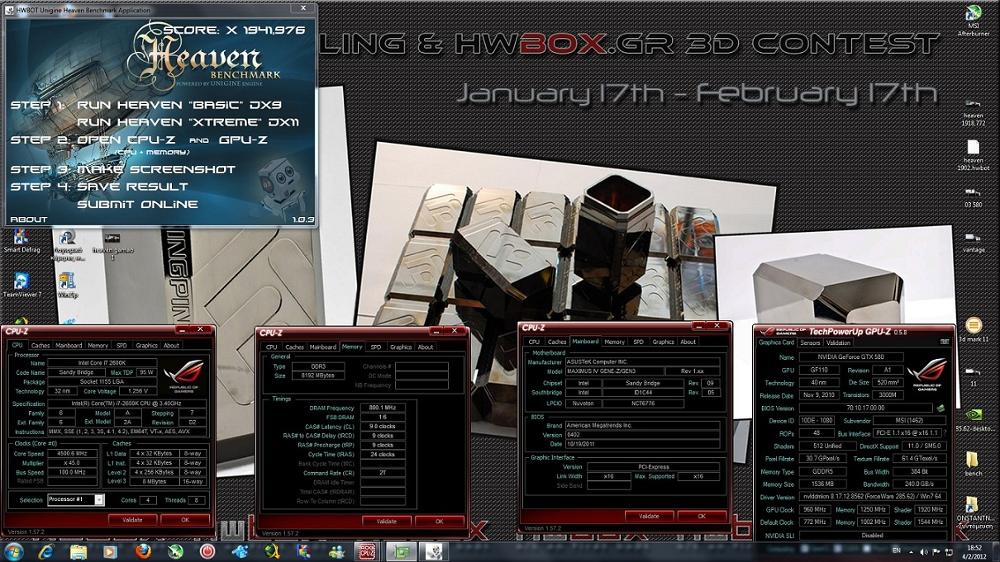
Task: Open the bench folder on desktop
Action: click(x=973, y=464)
